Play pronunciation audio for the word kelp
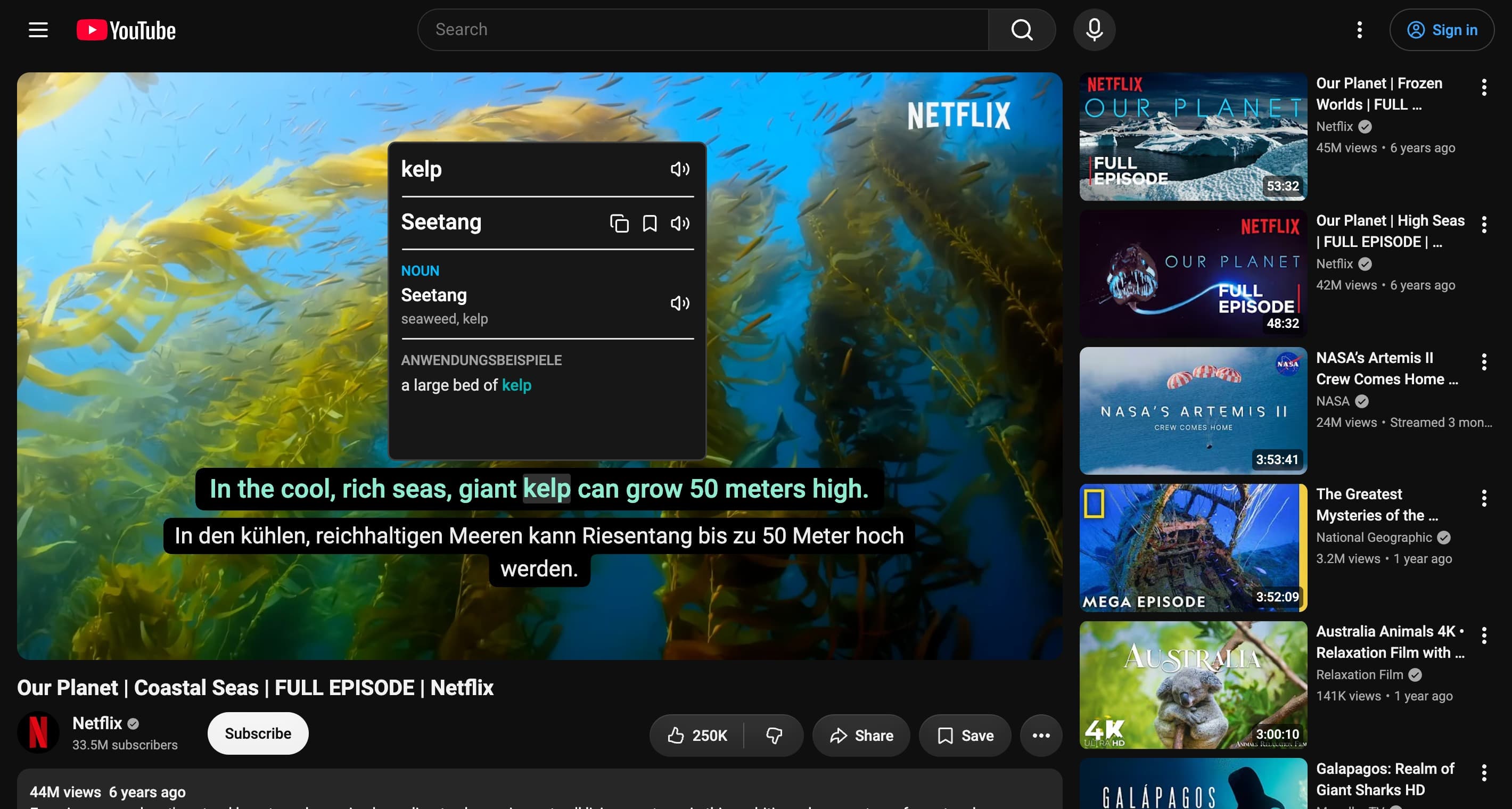Image resolution: width=1512 pixels, height=809 pixels. click(x=680, y=169)
